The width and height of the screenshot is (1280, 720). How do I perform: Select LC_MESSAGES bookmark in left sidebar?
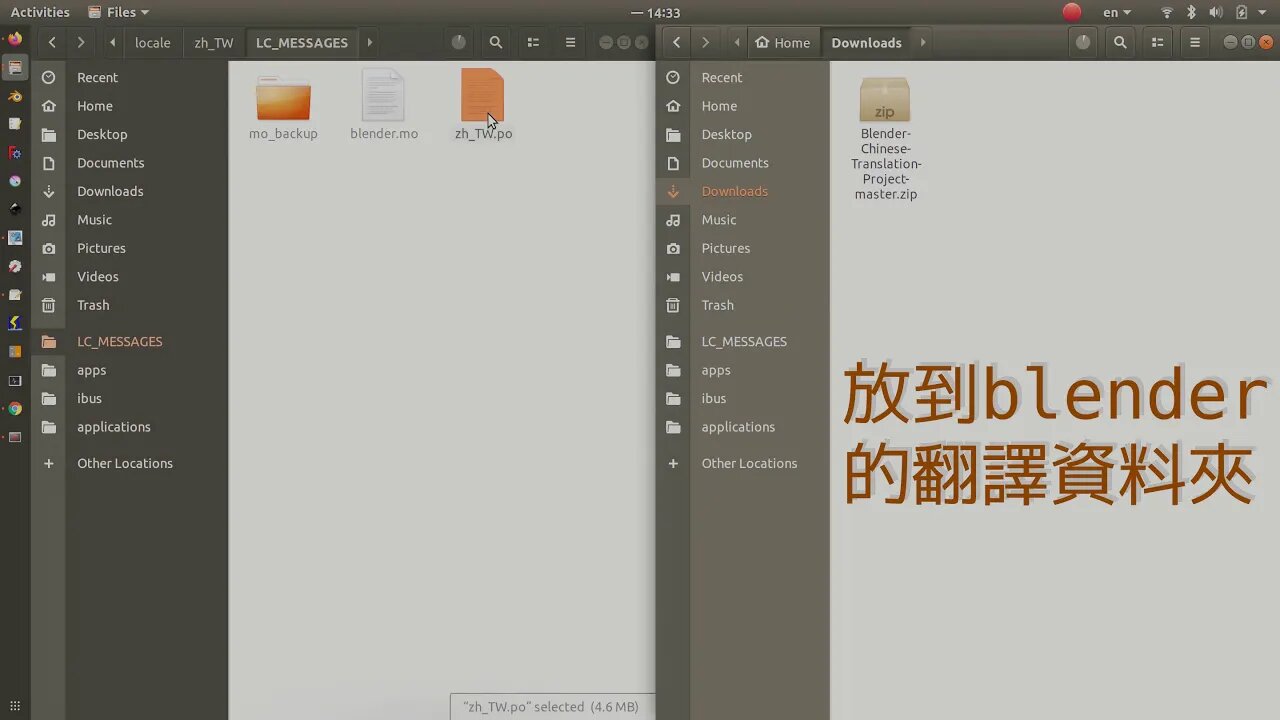(x=130, y=342)
